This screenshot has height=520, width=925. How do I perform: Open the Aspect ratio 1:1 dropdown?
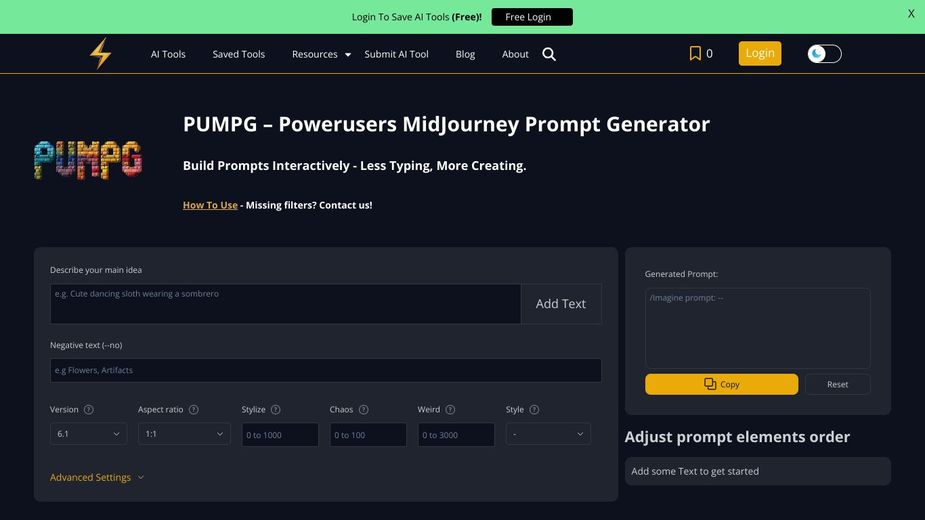pos(184,434)
